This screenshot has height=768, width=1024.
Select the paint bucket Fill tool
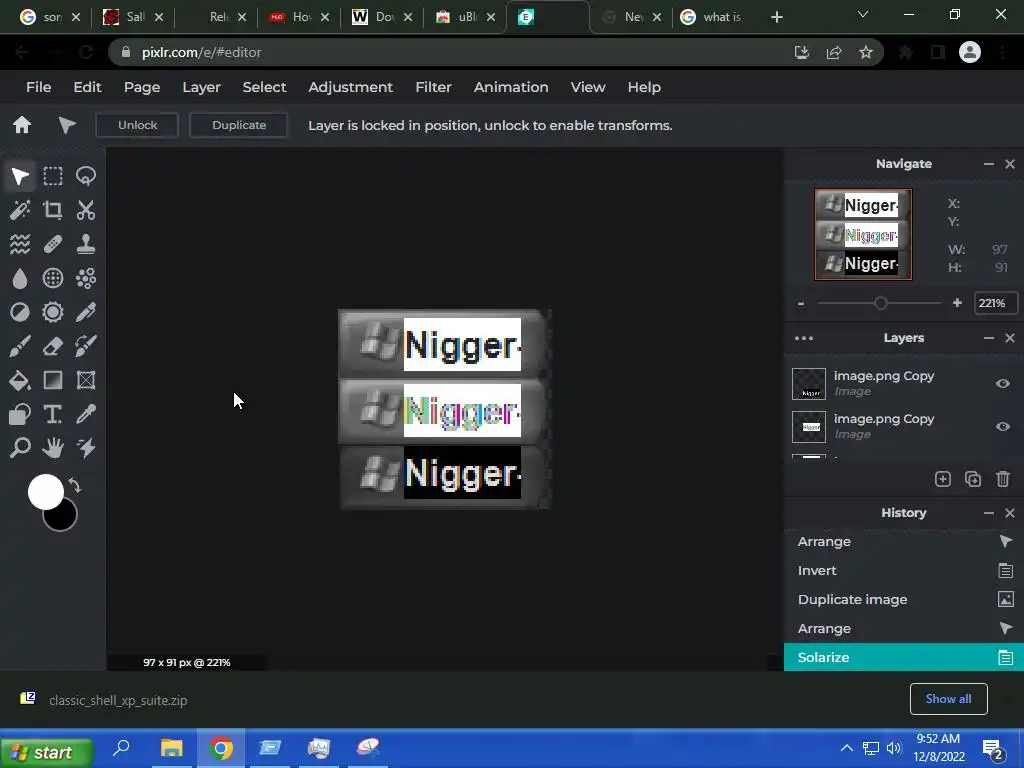coord(20,380)
